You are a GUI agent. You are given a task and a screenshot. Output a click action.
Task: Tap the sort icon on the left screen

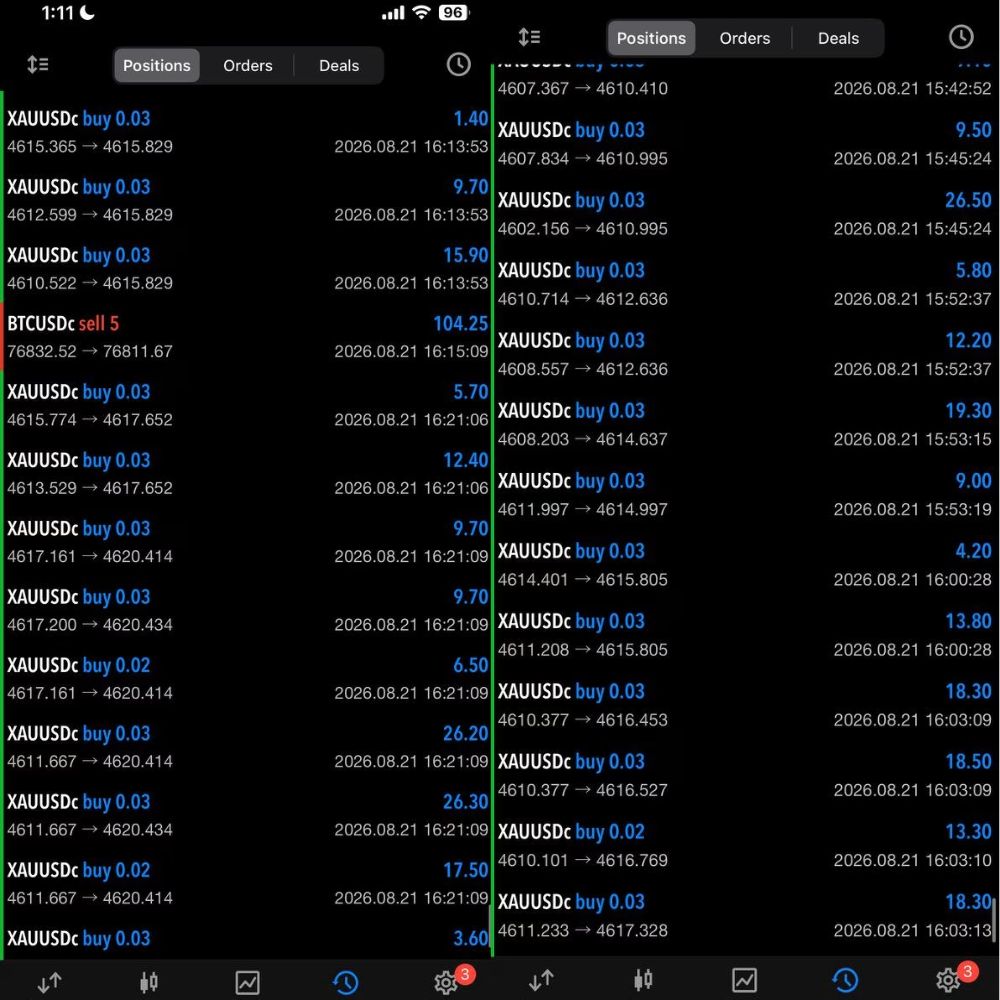pyautogui.click(x=38, y=64)
